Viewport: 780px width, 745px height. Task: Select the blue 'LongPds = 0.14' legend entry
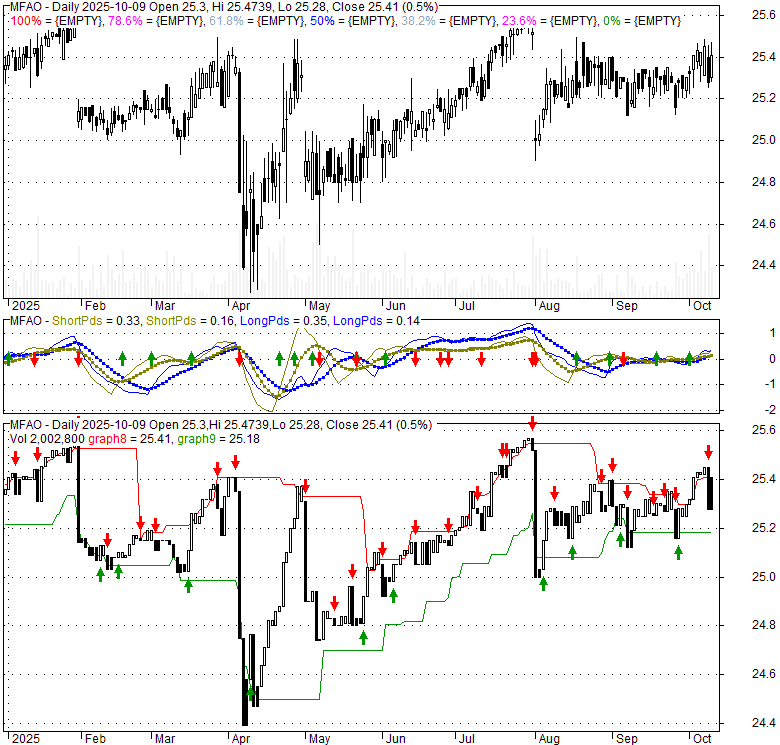pyautogui.click(x=376, y=321)
